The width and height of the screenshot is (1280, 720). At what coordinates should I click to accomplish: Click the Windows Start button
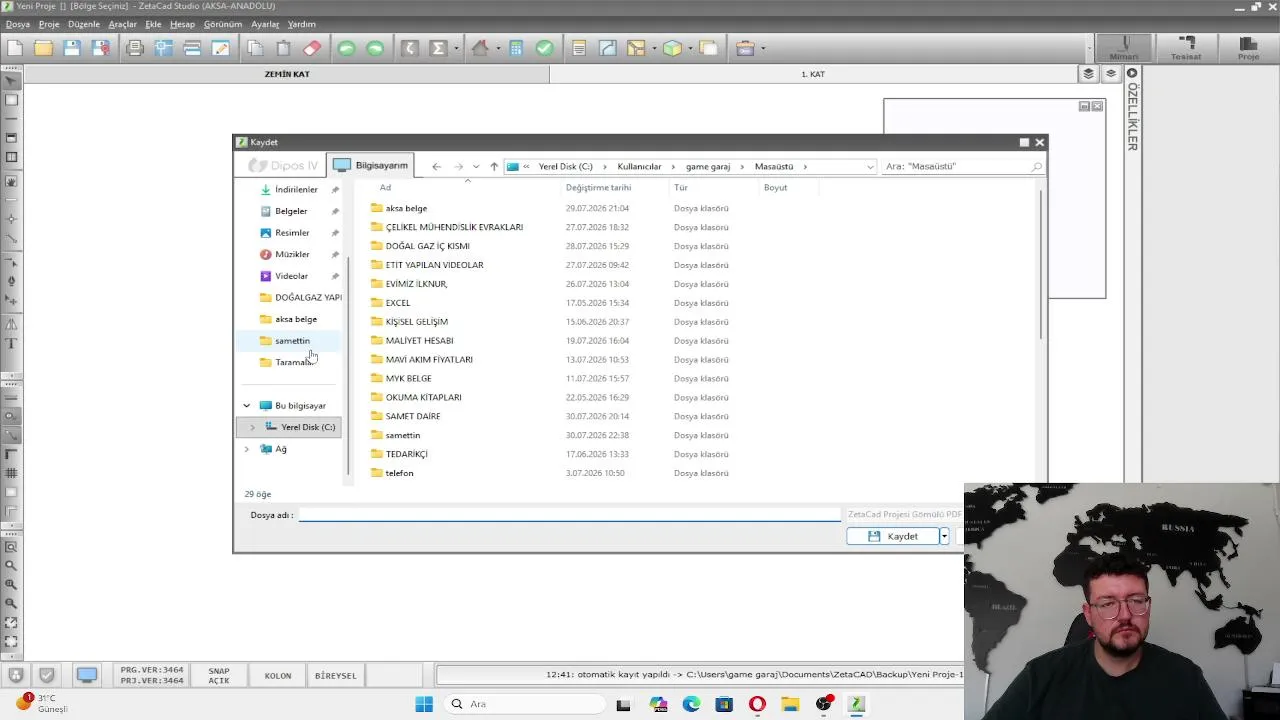click(x=424, y=704)
